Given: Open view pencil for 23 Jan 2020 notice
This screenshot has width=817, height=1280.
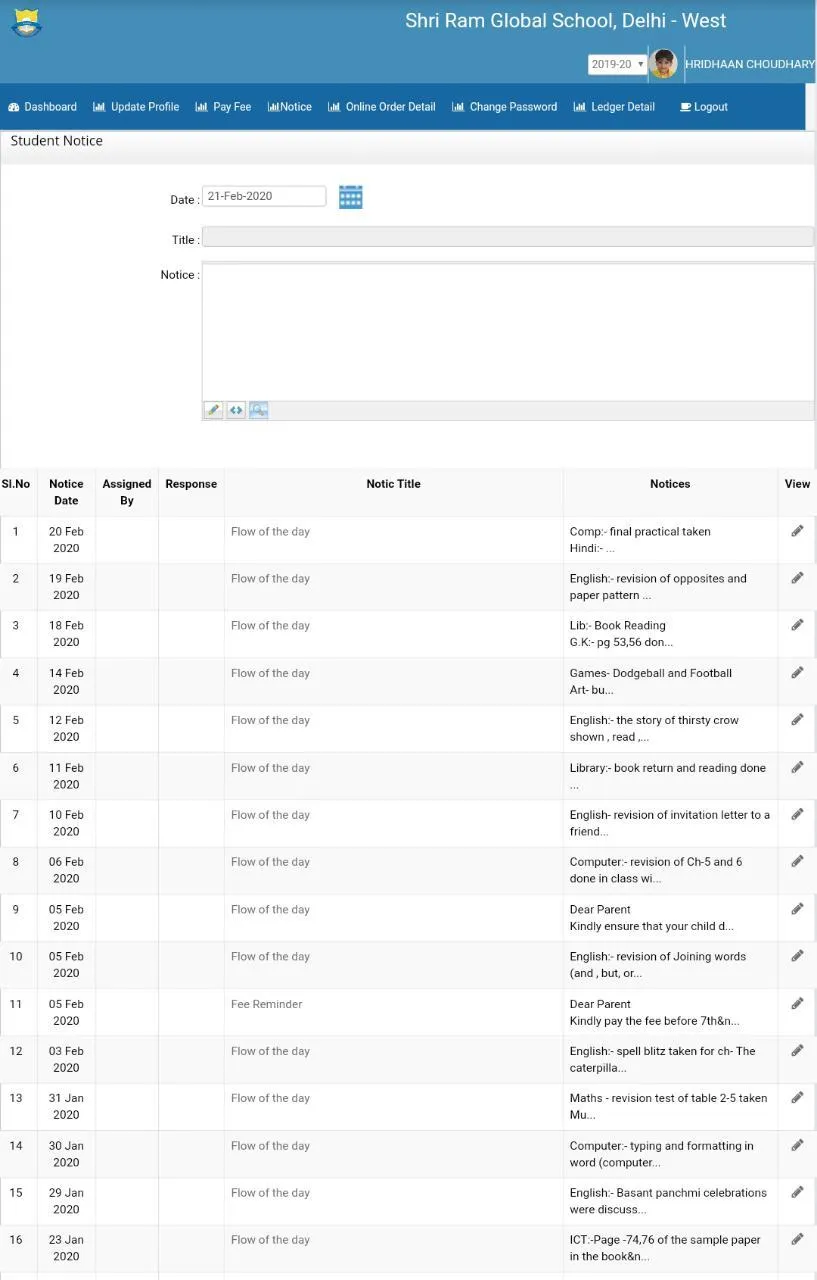Looking at the screenshot, I should pos(797,1239).
